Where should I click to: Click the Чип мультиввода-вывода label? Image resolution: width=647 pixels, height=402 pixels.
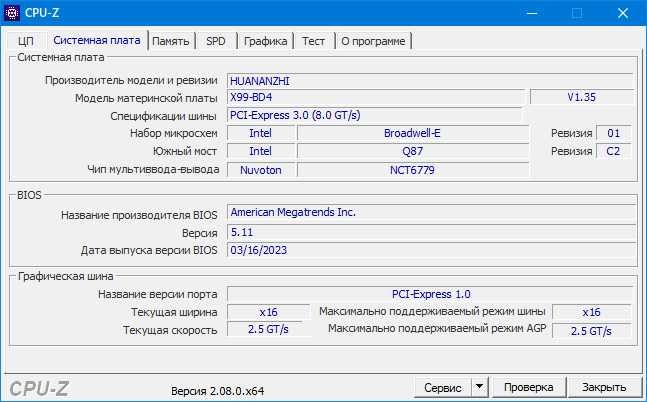point(153,169)
